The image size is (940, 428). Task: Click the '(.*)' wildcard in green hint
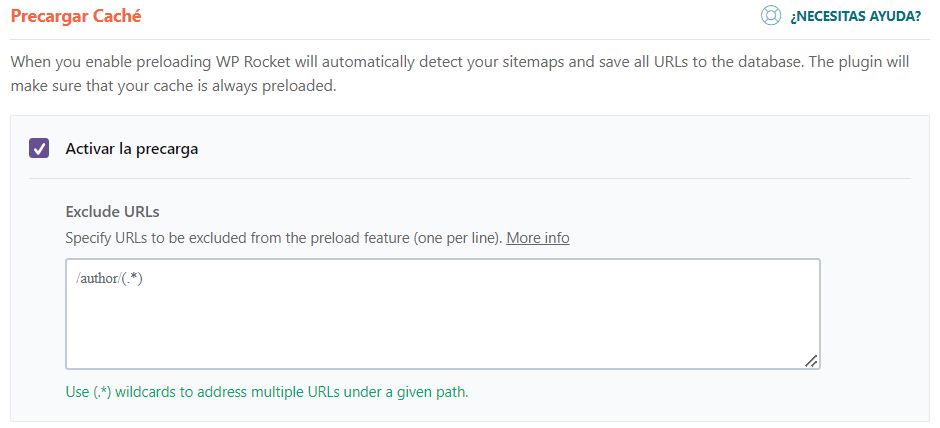[x=102, y=391]
